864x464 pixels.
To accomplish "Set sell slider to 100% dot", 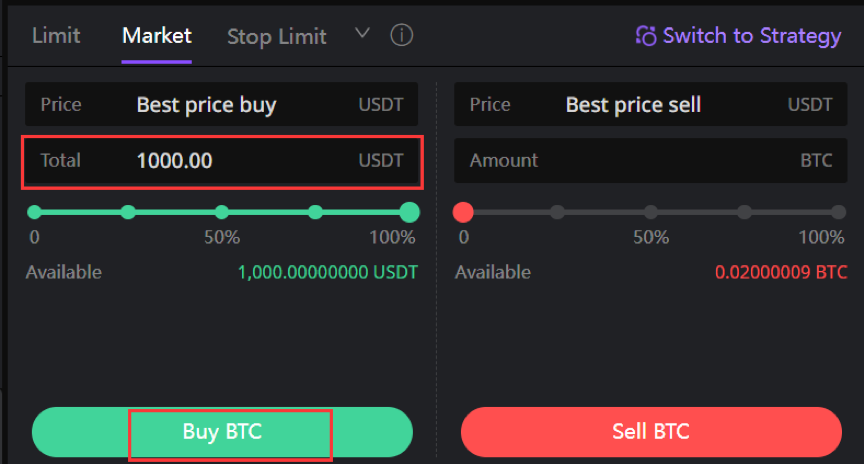I will coord(839,212).
